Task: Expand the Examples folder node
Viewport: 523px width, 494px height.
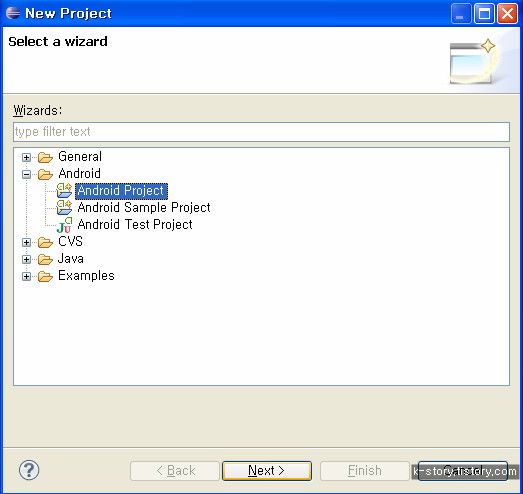Action: click(26, 276)
